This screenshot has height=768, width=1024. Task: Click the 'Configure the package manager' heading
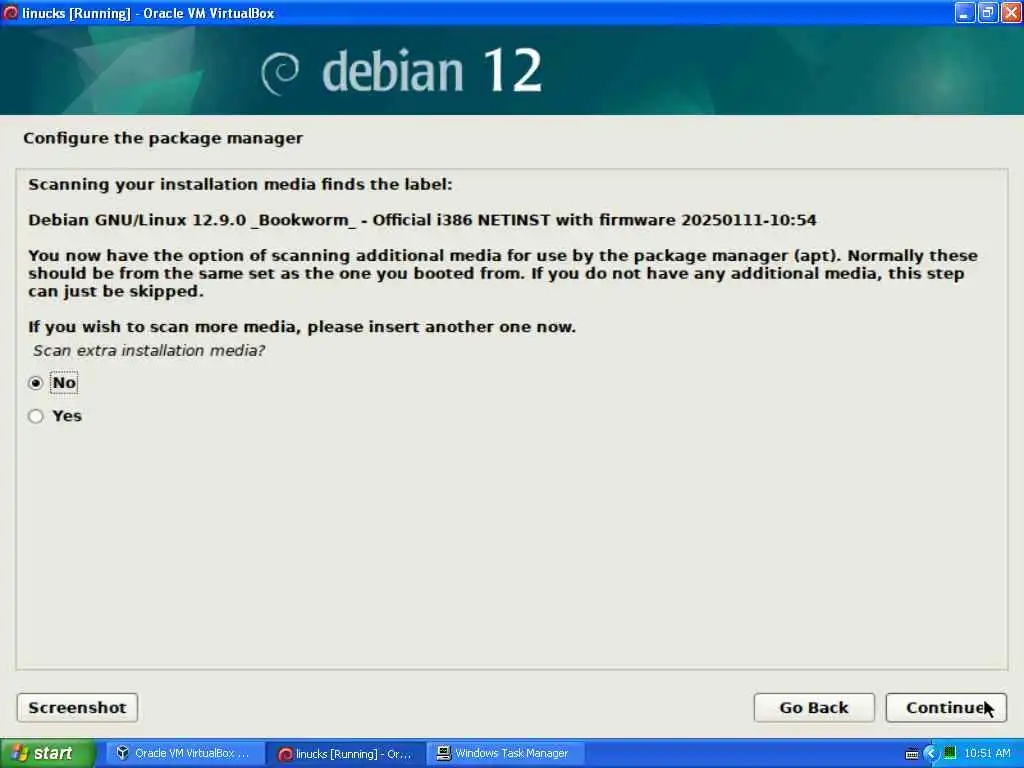(163, 138)
